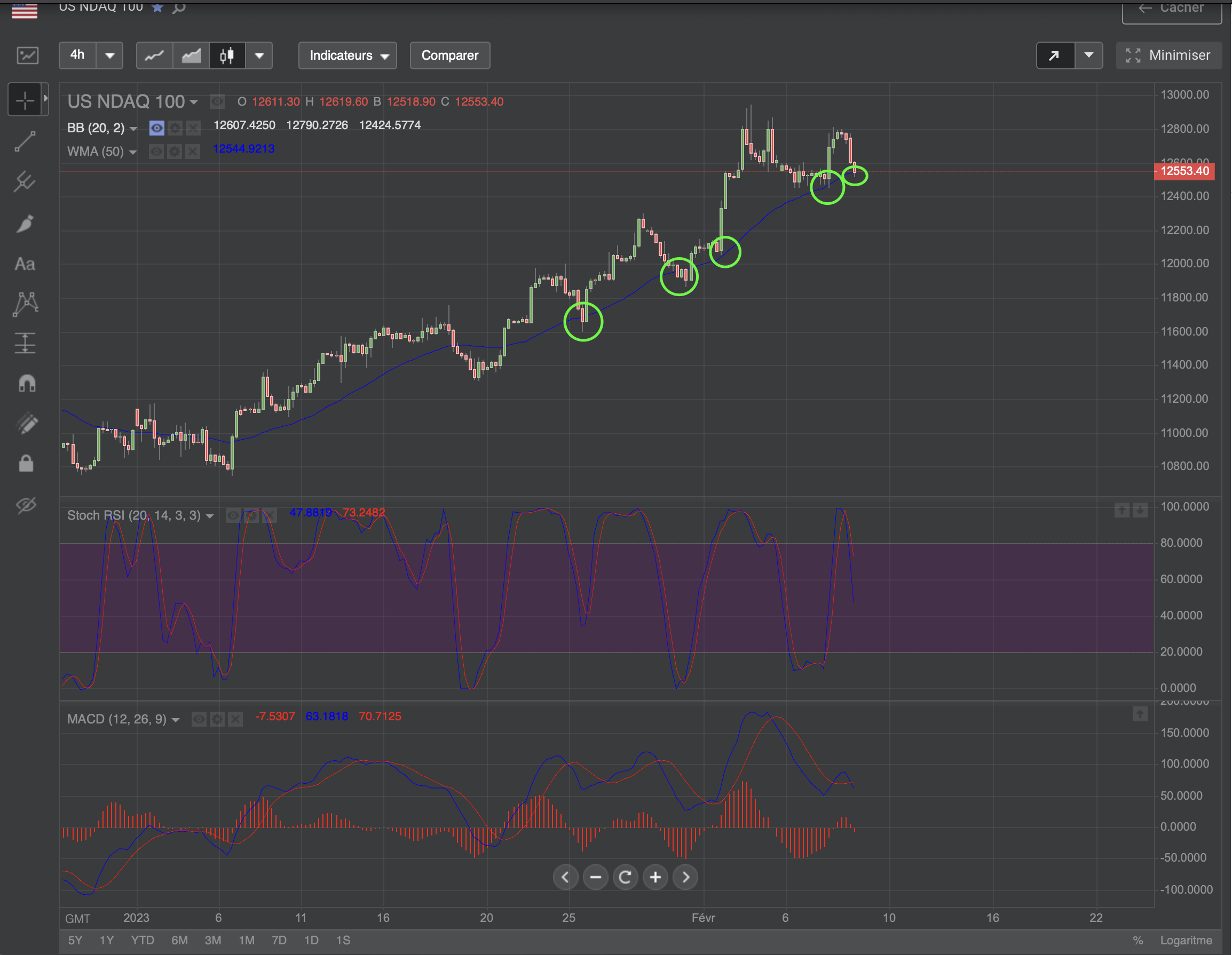
Task: Switch to Logaritme scale
Action: click(1186, 940)
